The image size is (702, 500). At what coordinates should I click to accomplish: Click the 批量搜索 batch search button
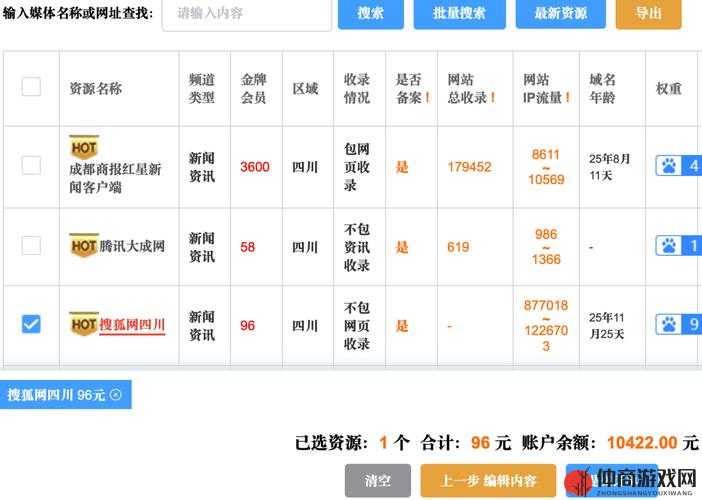point(459,13)
